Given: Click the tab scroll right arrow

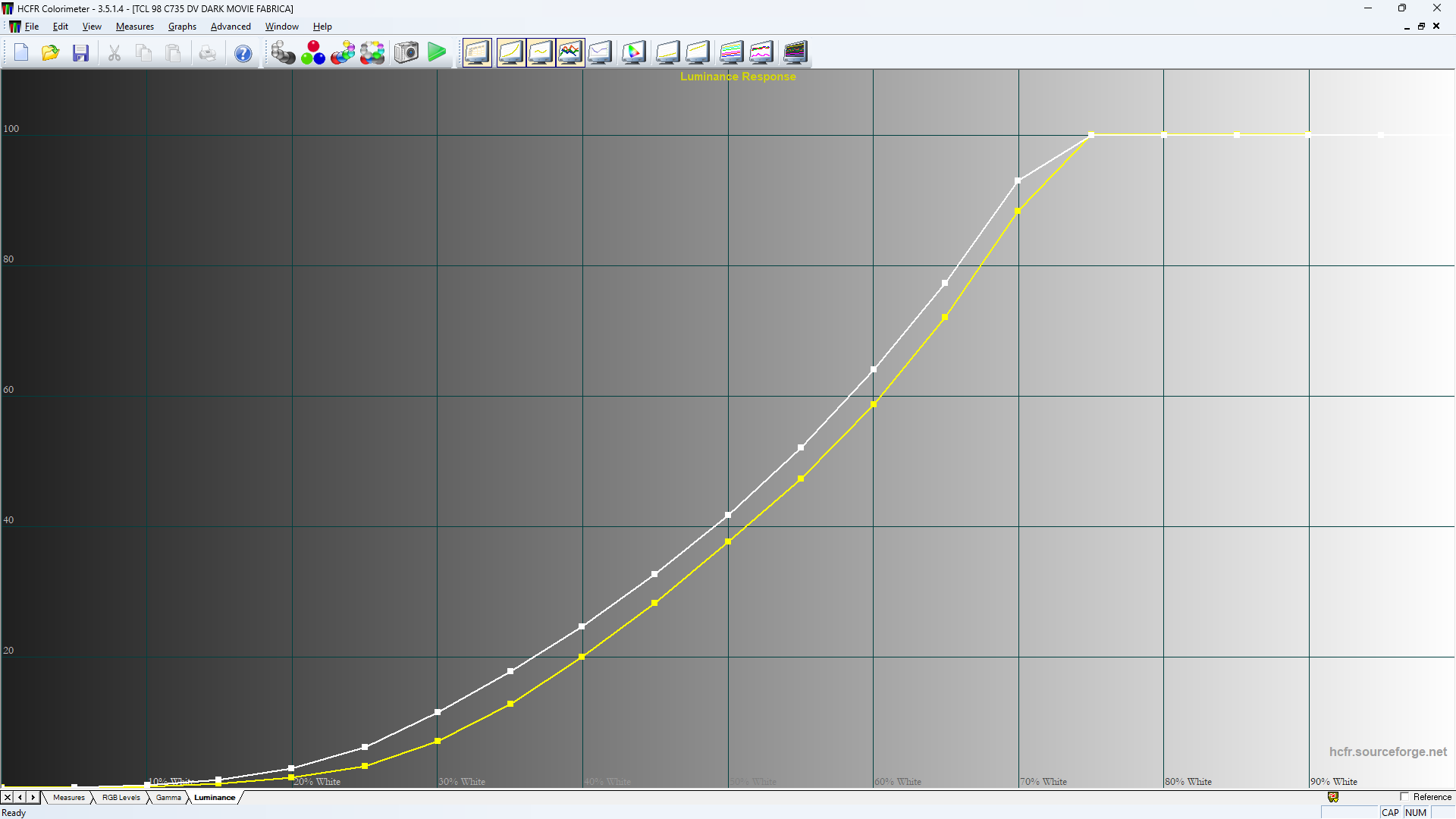Looking at the screenshot, I should tap(33, 798).
